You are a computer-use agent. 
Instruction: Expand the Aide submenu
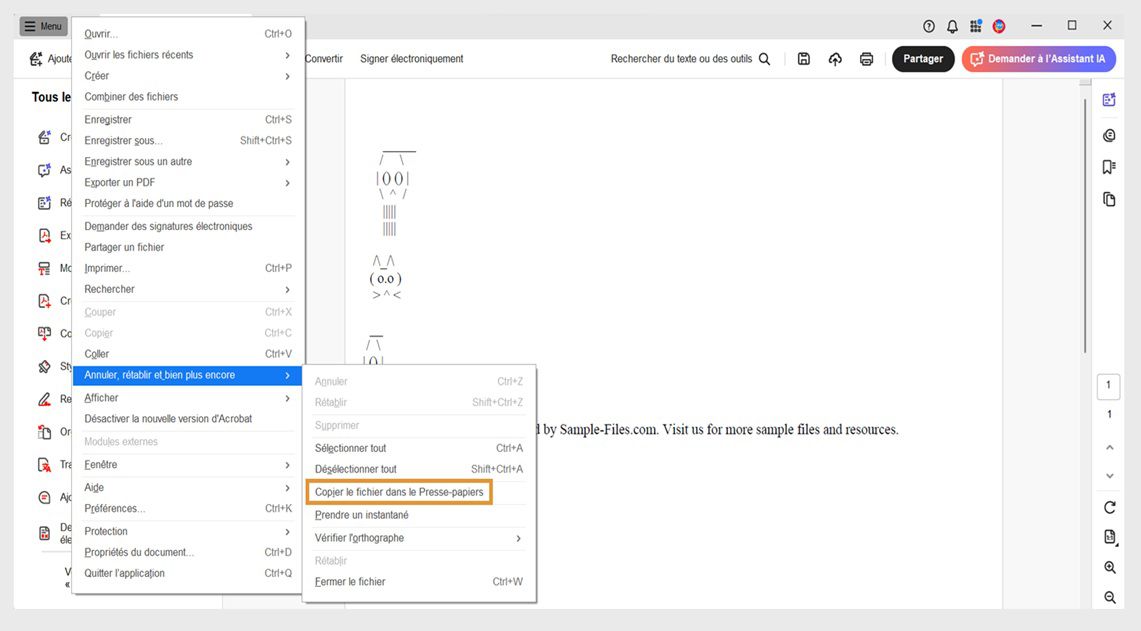pos(188,488)
